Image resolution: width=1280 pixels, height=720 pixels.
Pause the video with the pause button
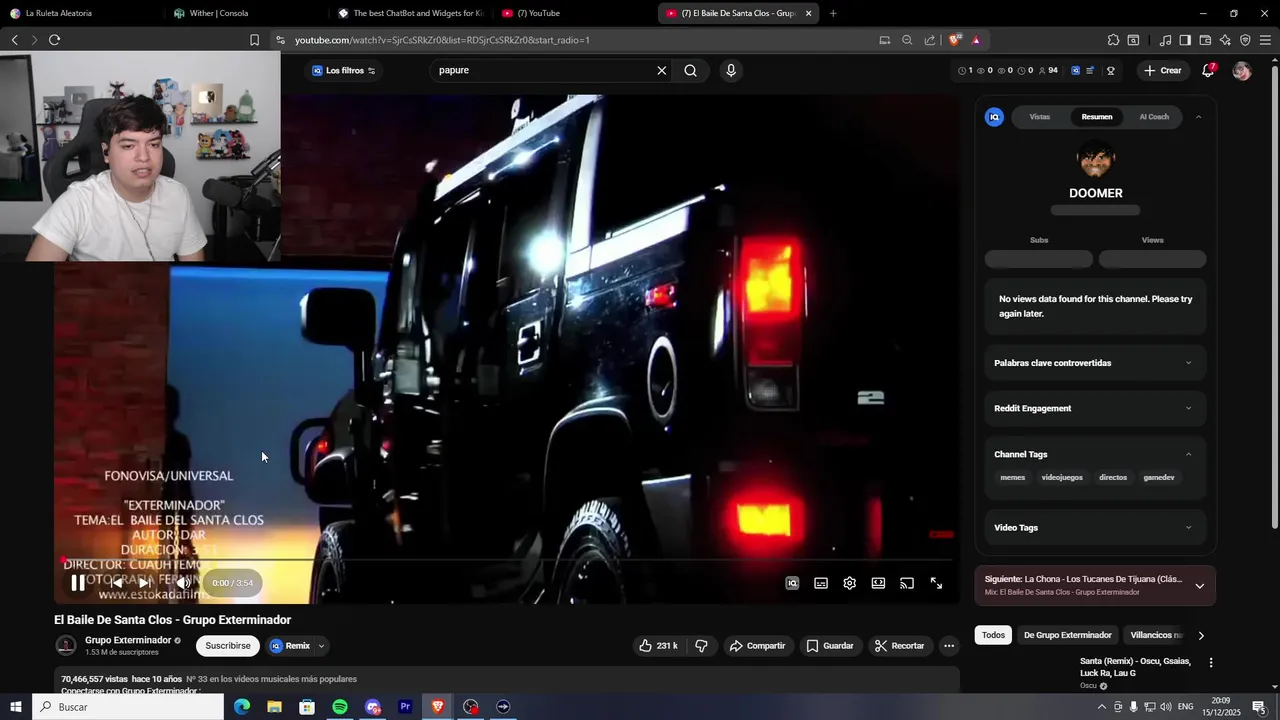tap(78, 583)
